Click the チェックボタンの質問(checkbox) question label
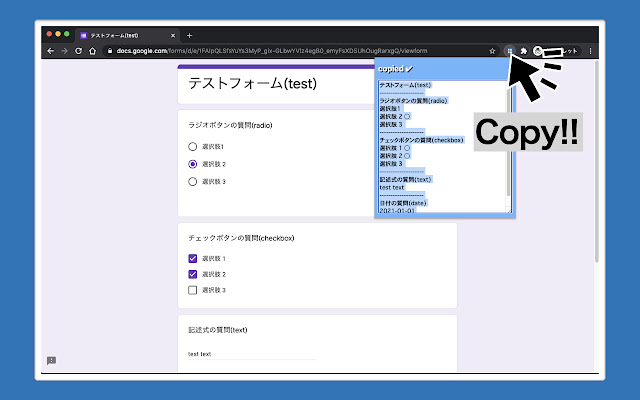Viewport: 640px width, 400px height. click(241, 238)
